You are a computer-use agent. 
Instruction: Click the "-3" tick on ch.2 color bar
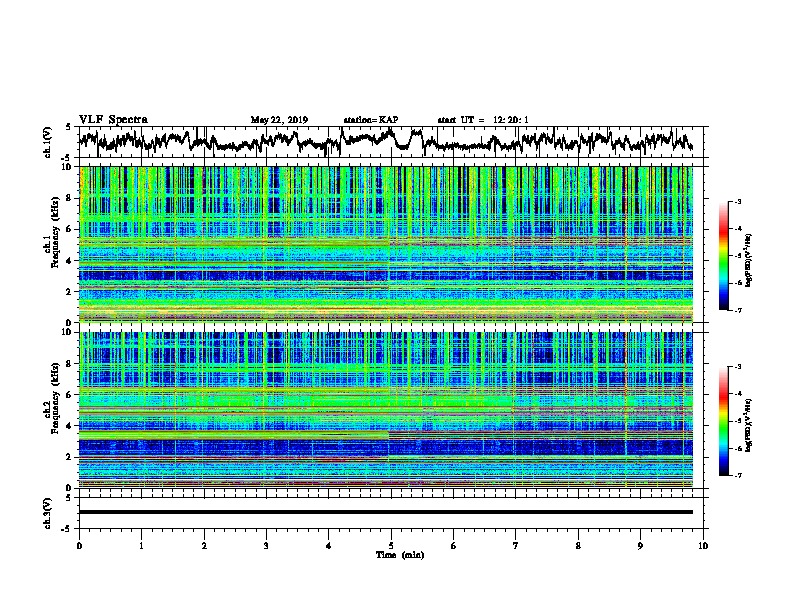737,367
